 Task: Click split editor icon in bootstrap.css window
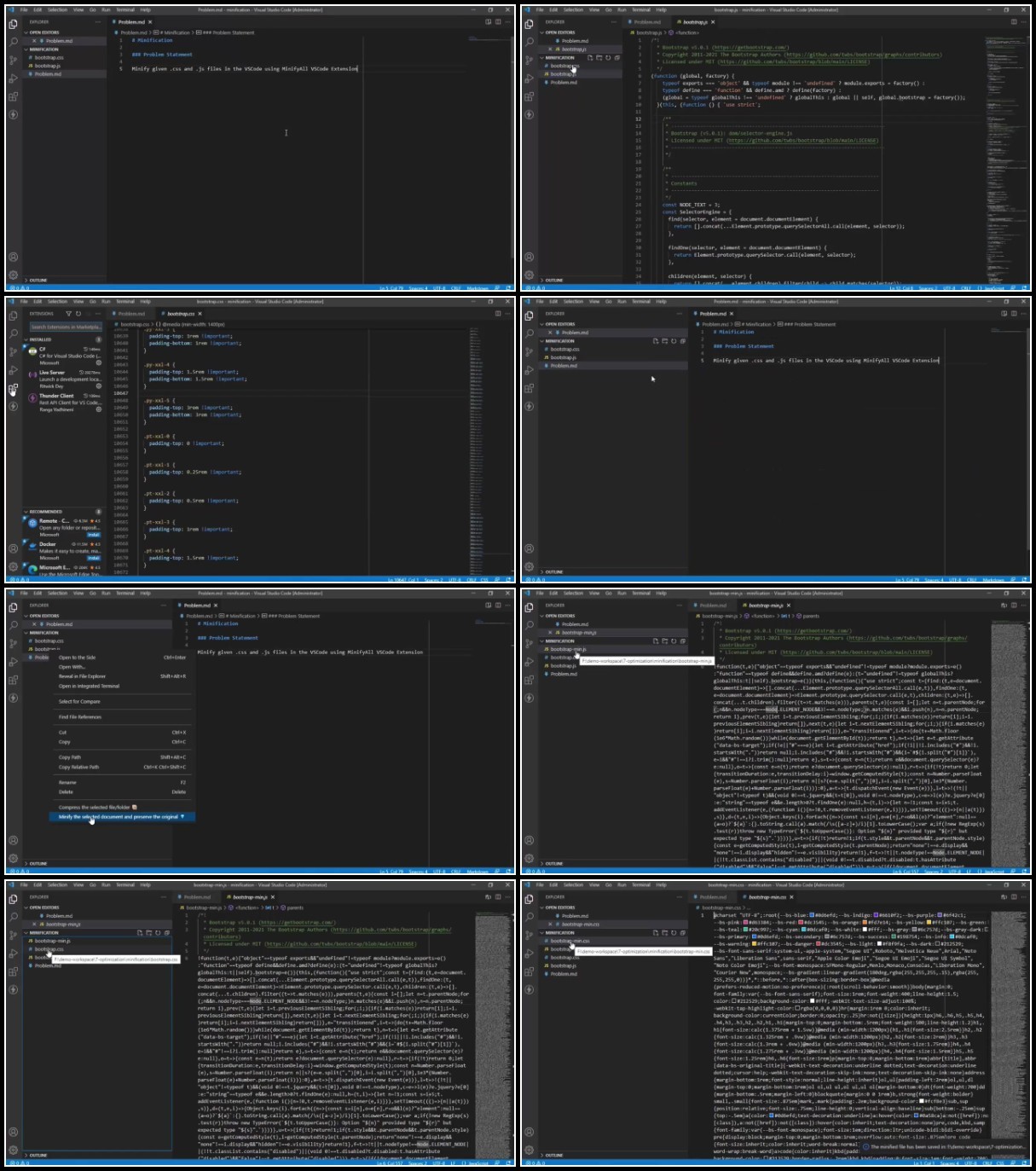(x=498, y=314)
